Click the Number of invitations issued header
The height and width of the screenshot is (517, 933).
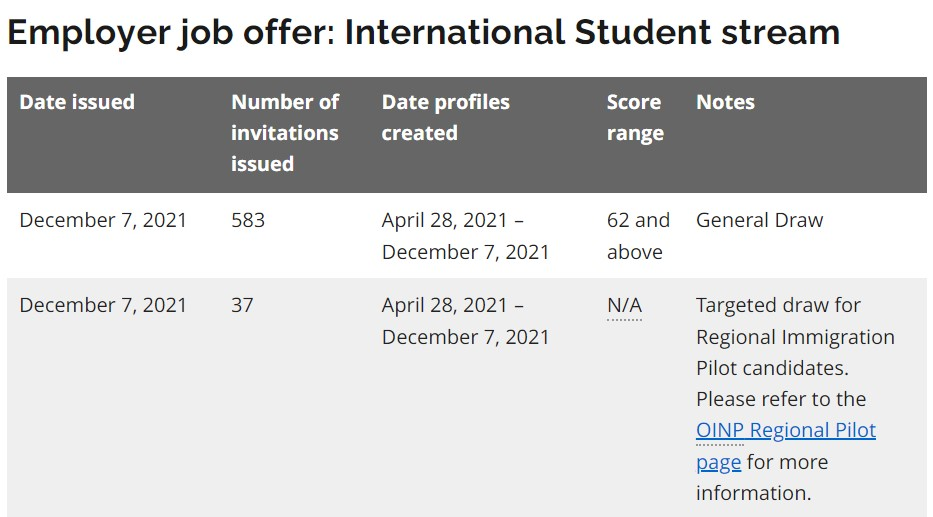[x=285, y=133]
